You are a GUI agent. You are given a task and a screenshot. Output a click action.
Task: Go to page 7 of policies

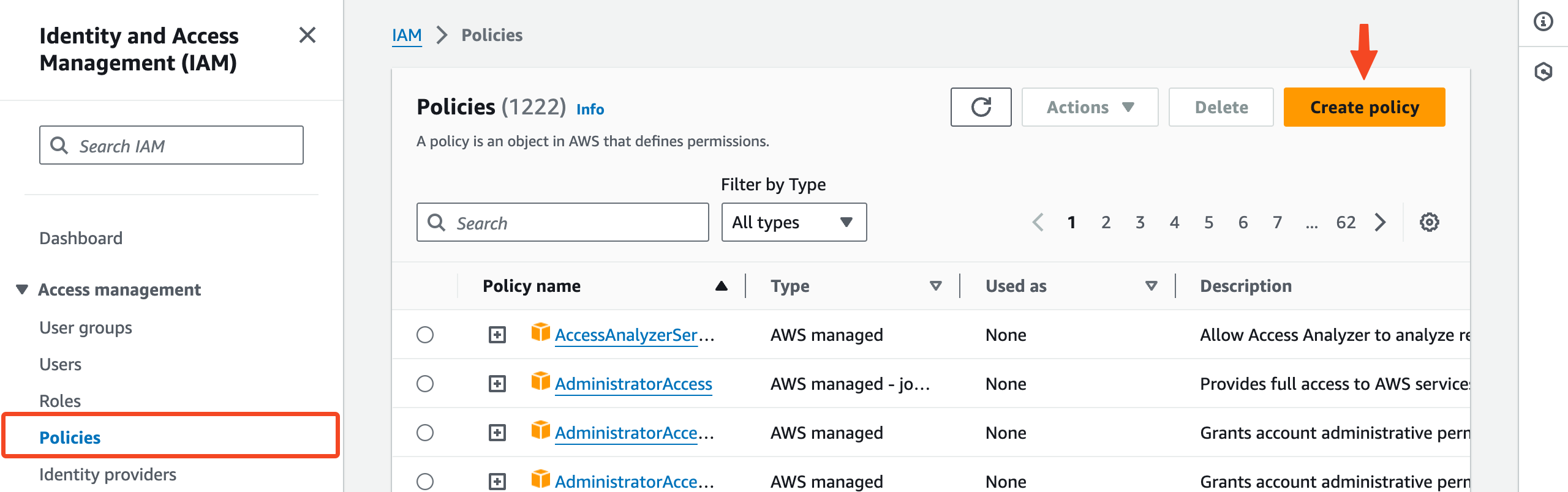1277,222
